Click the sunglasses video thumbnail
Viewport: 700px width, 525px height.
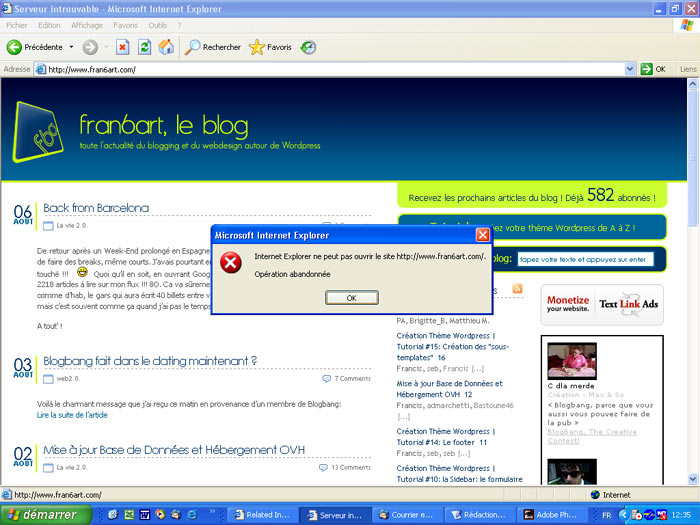tap(572, 471)
